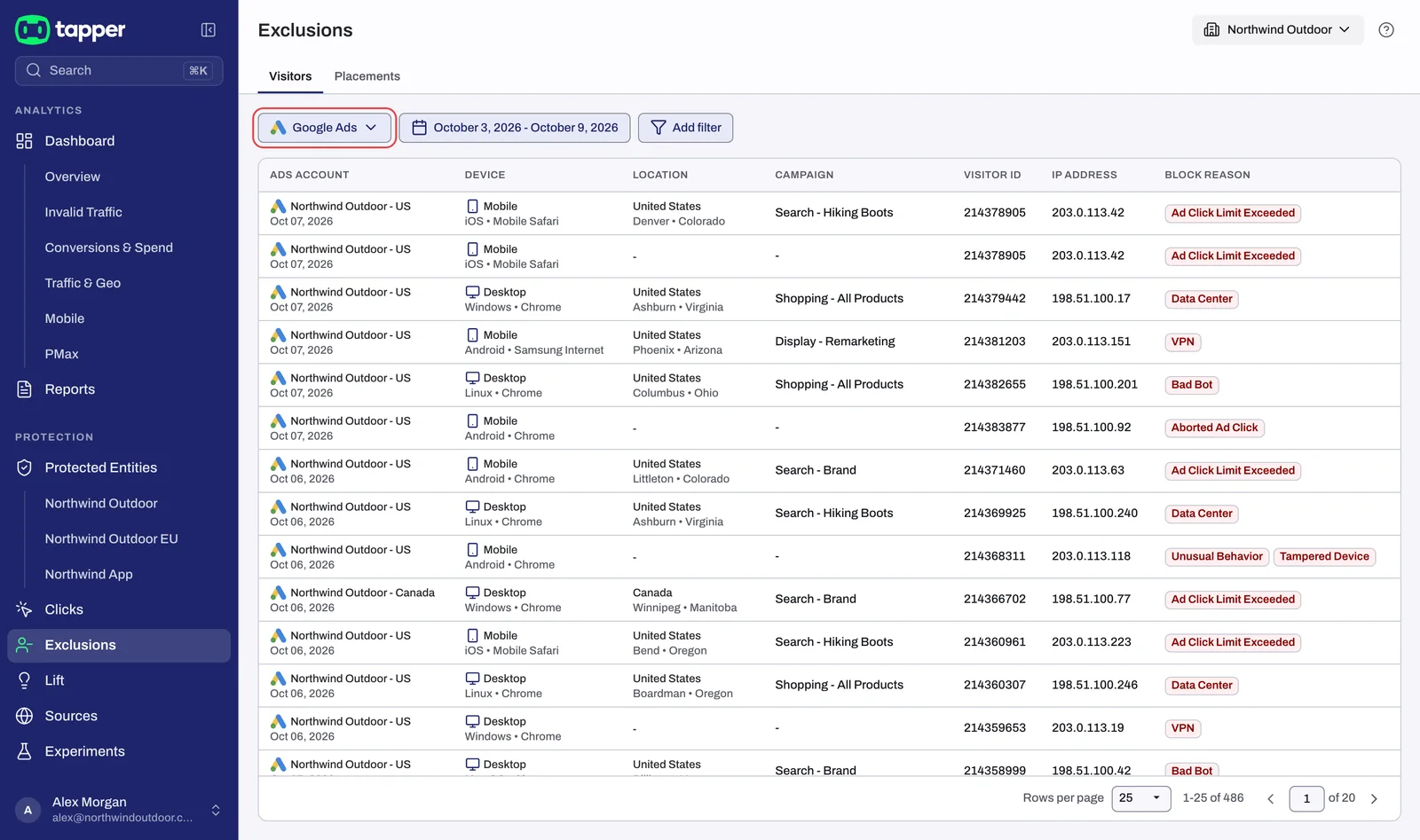This screenshot has width=1420, height=840.
Task: Click the Reports document icon
Action: [x=25, y=389]
